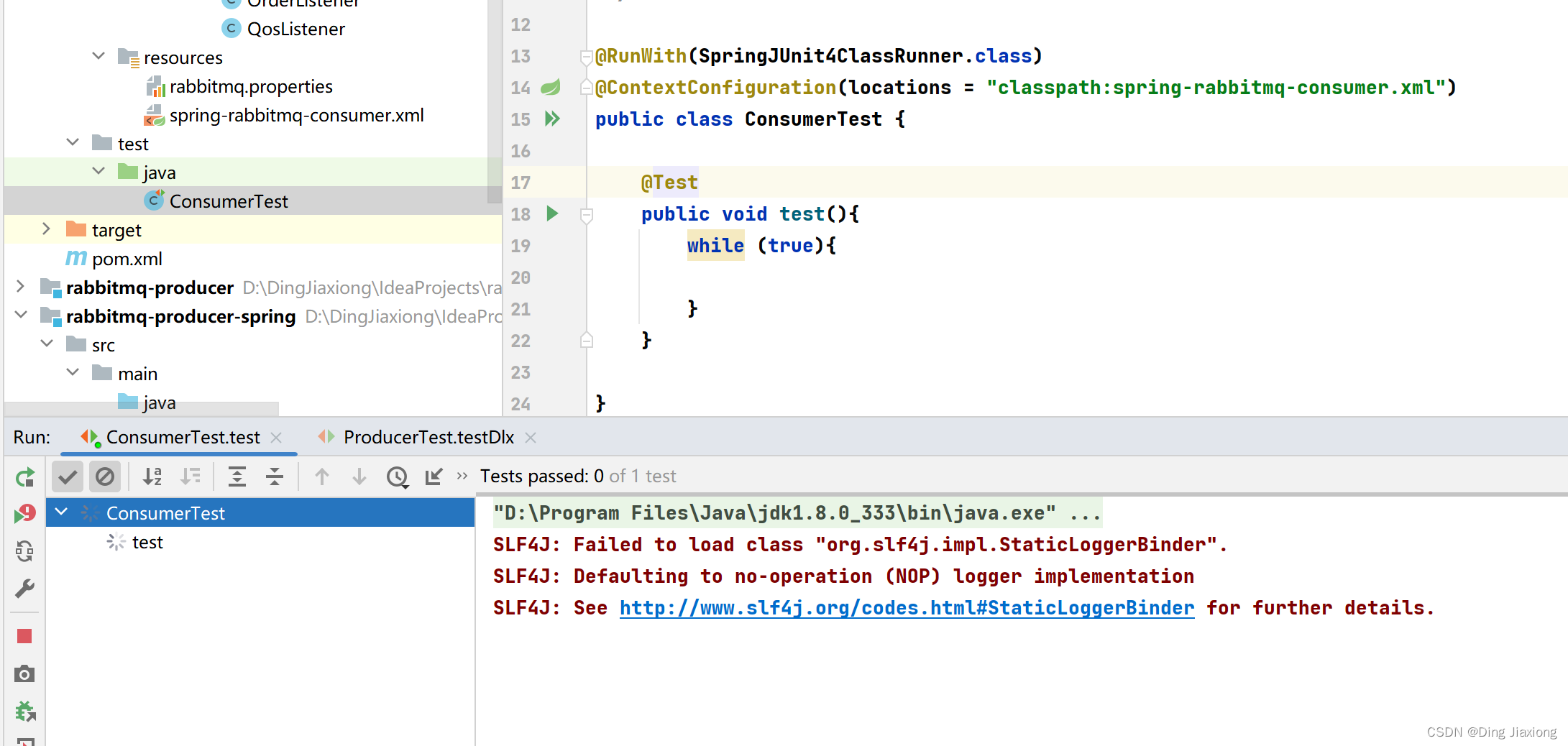The image size is (1568, 746).
Task: Select the running test item
Action: point(147,543)
